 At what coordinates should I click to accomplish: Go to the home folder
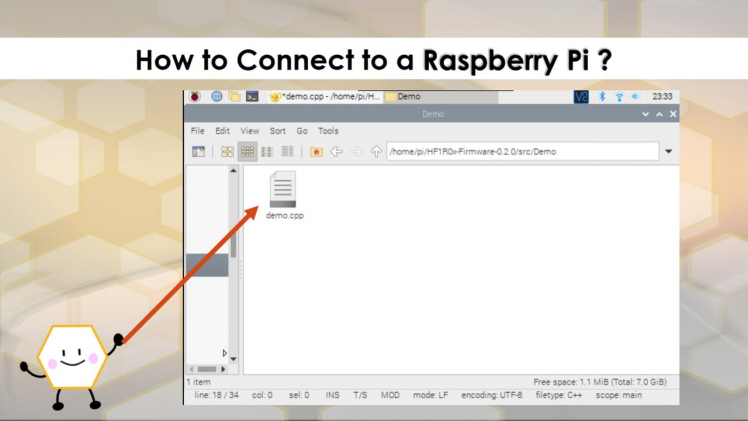point(316,152)
